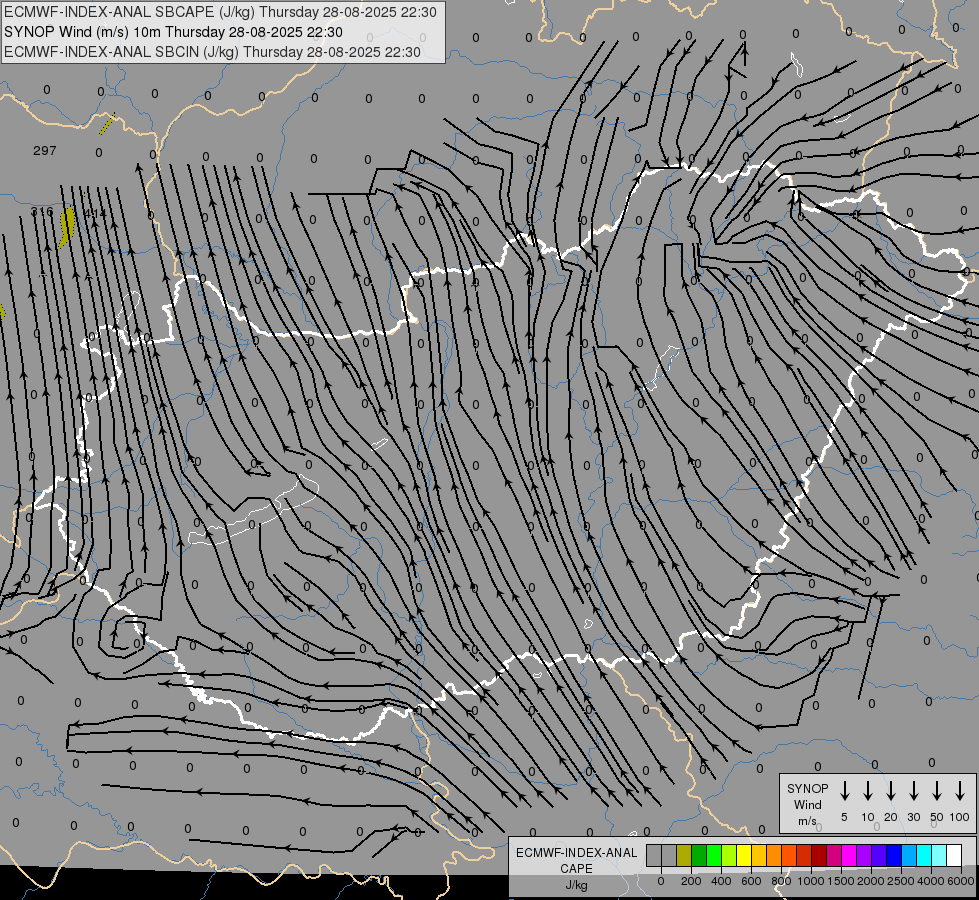Image resolution: width=979 pixels, height=900 pixels.
Task: Click the 50 m/s wind arrow in legend
Action: tap(937, 791)
